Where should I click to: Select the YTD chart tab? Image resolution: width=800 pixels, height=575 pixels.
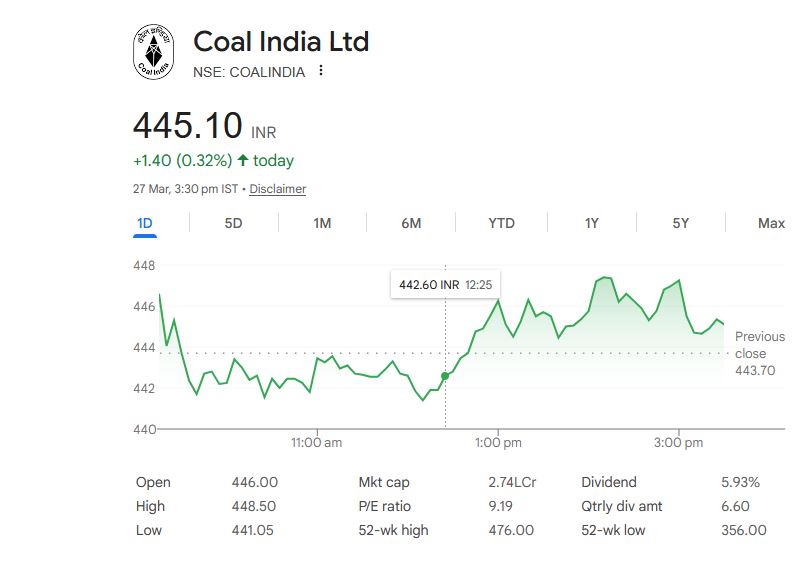point(501,223)
